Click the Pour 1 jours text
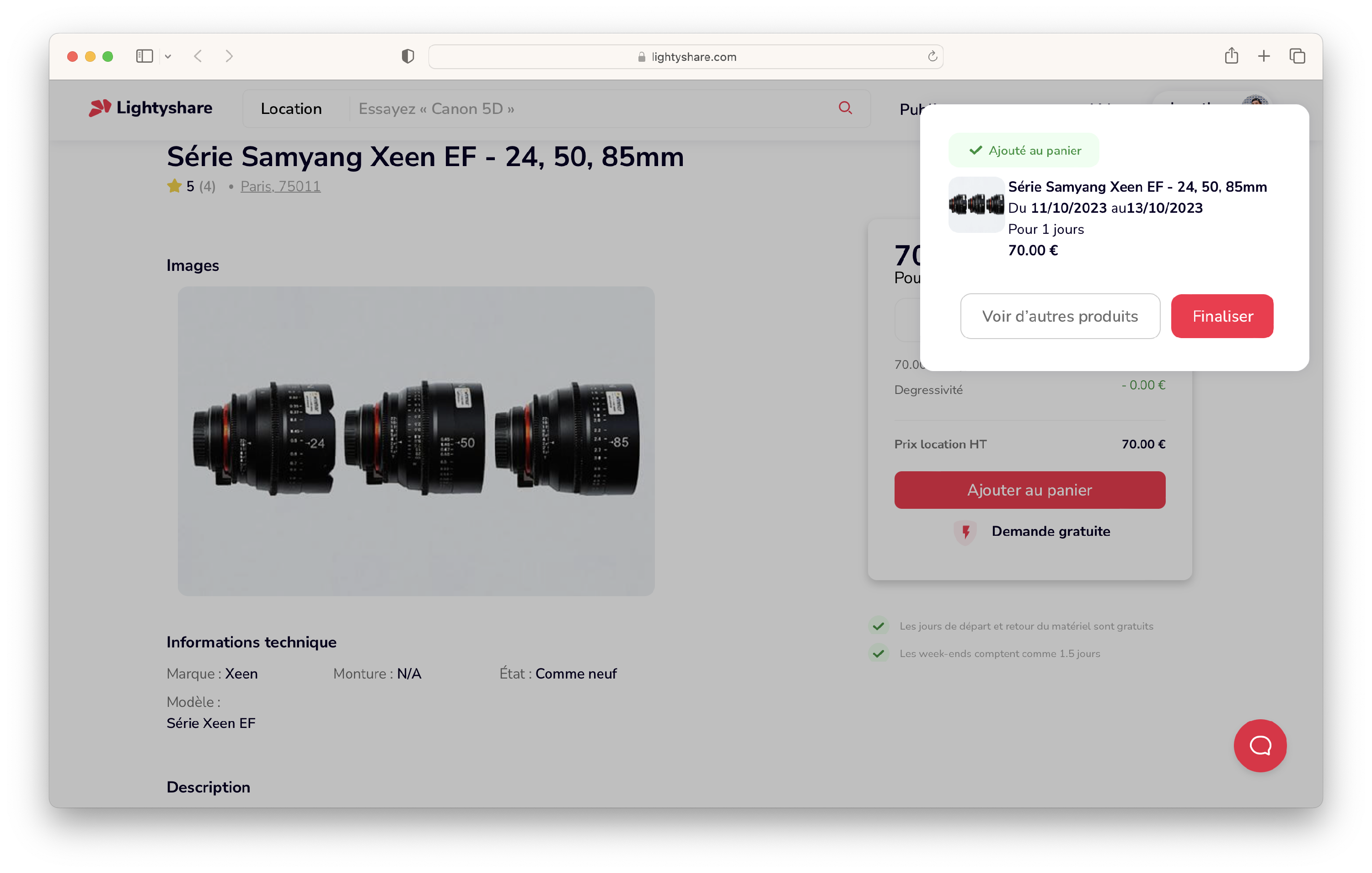Screen dimensions: 1372x873 1046,229
